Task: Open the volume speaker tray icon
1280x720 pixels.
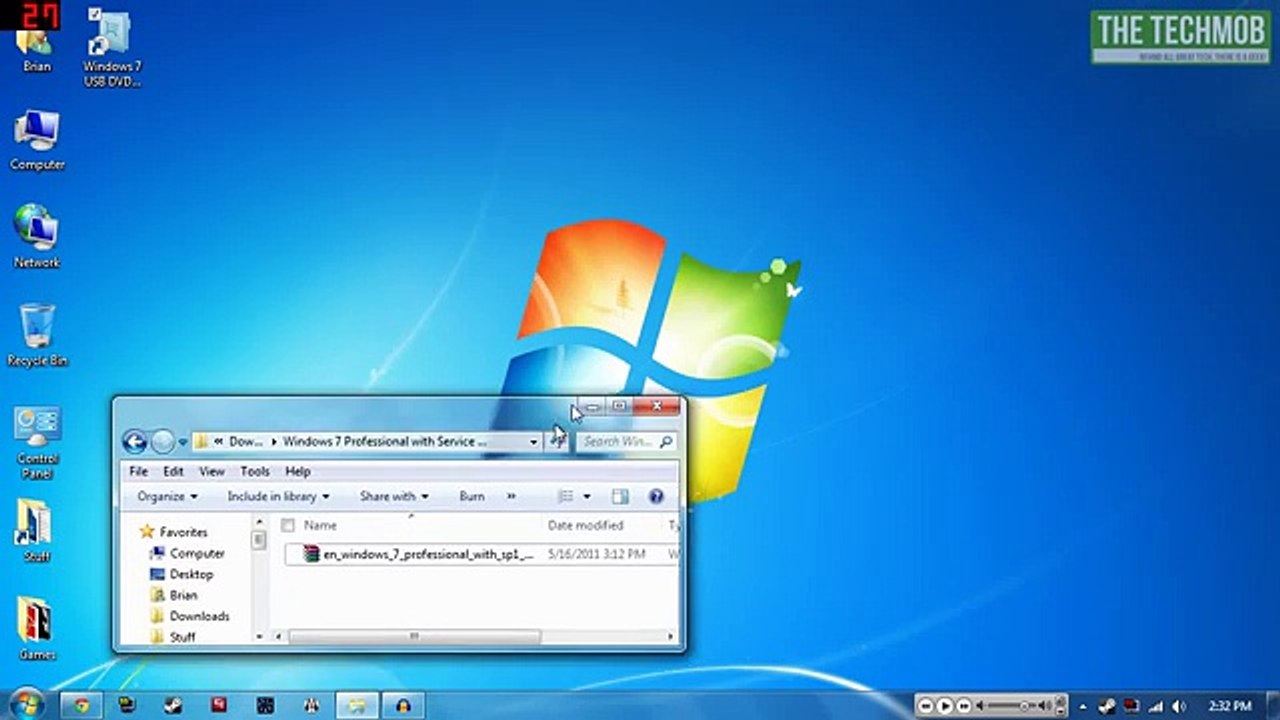Action: 1180,706
